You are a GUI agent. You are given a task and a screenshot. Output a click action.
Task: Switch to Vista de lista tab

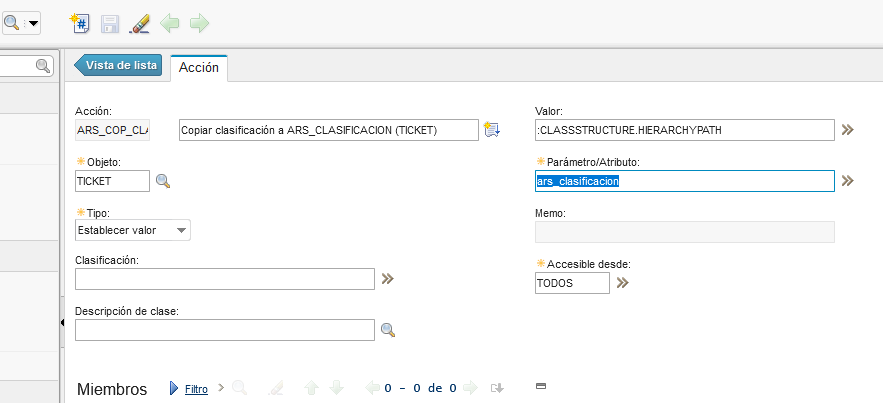pyautogui.click(x=120, y=65)
